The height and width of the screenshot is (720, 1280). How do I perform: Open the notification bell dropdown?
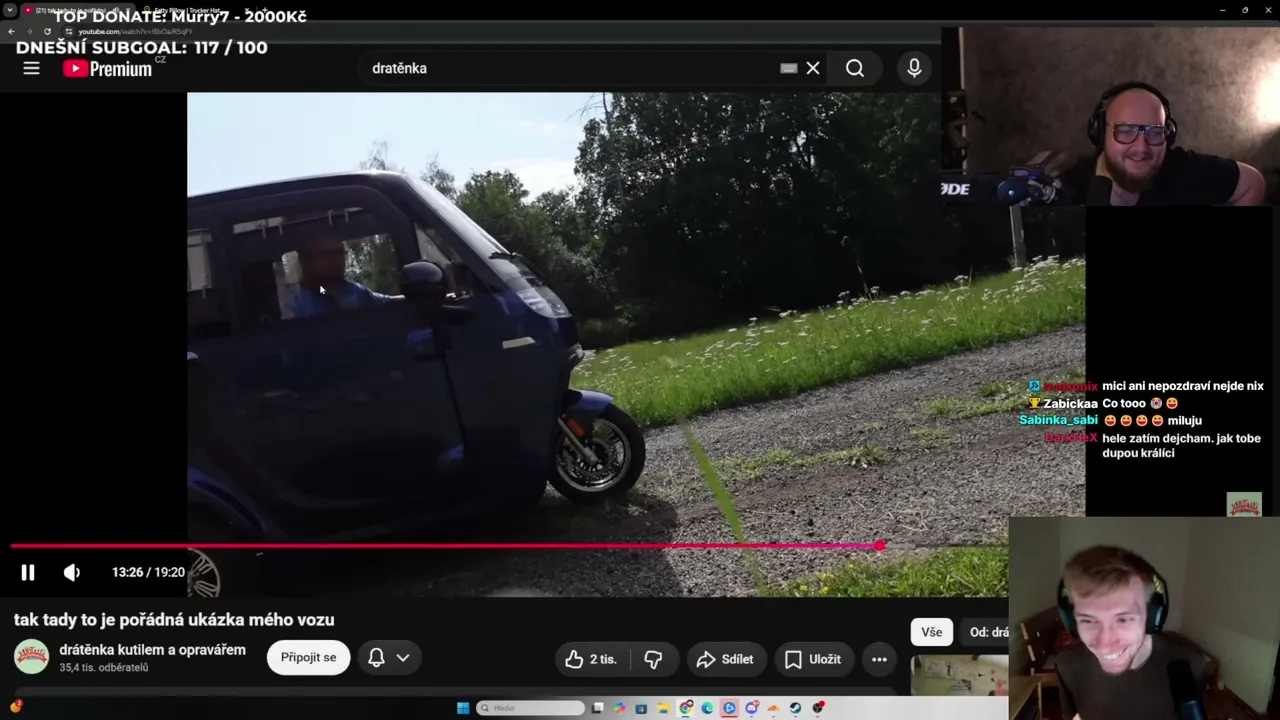[x=389, y=658]
